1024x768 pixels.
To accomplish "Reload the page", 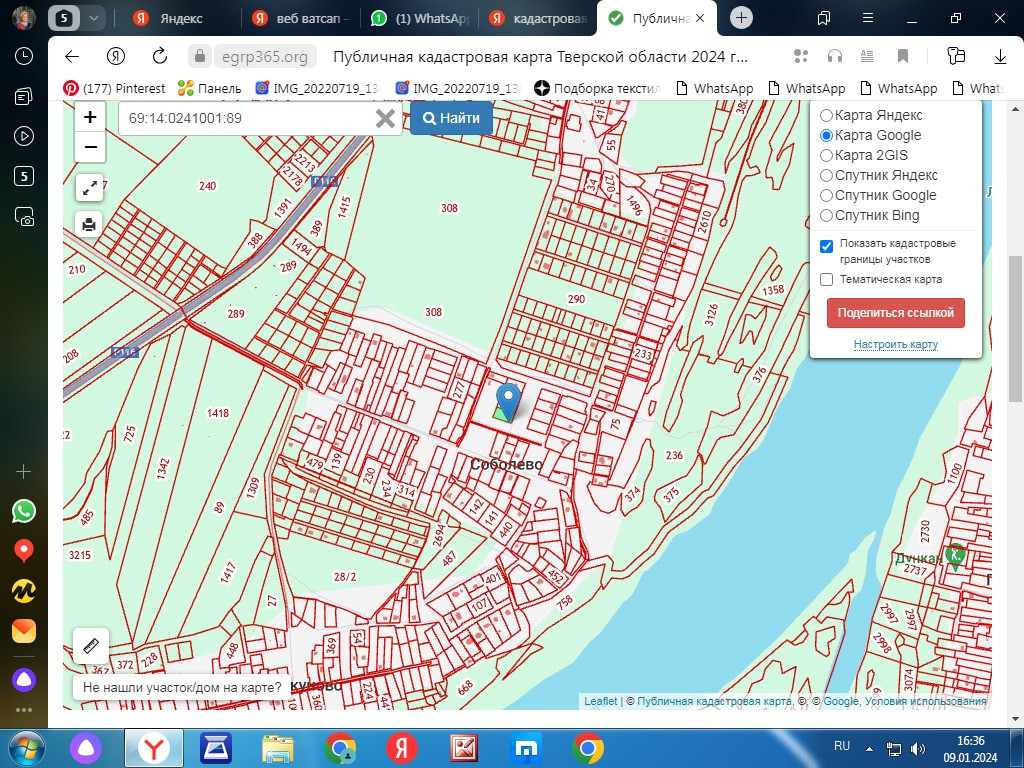I will coord(160,56).
